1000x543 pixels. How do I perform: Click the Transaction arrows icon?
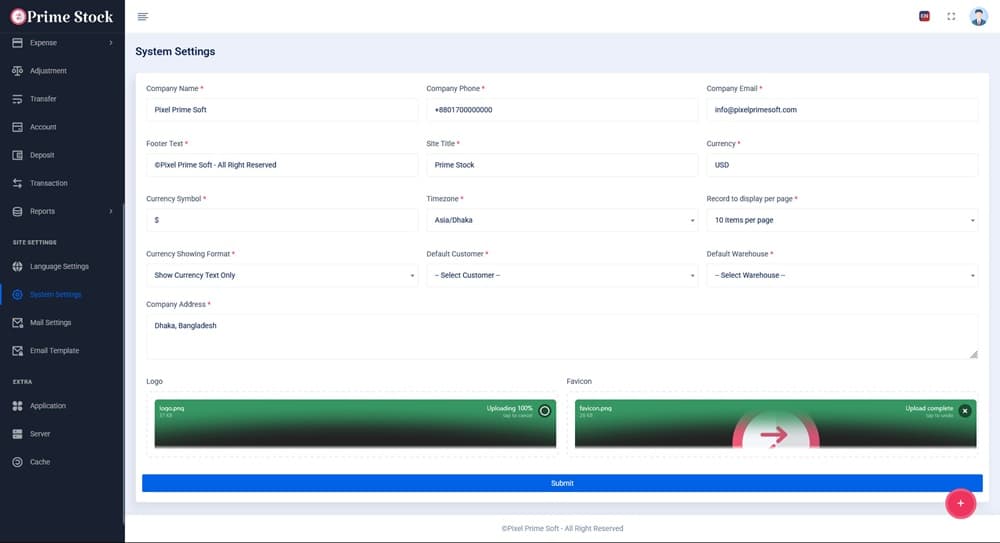click(17, 183)
